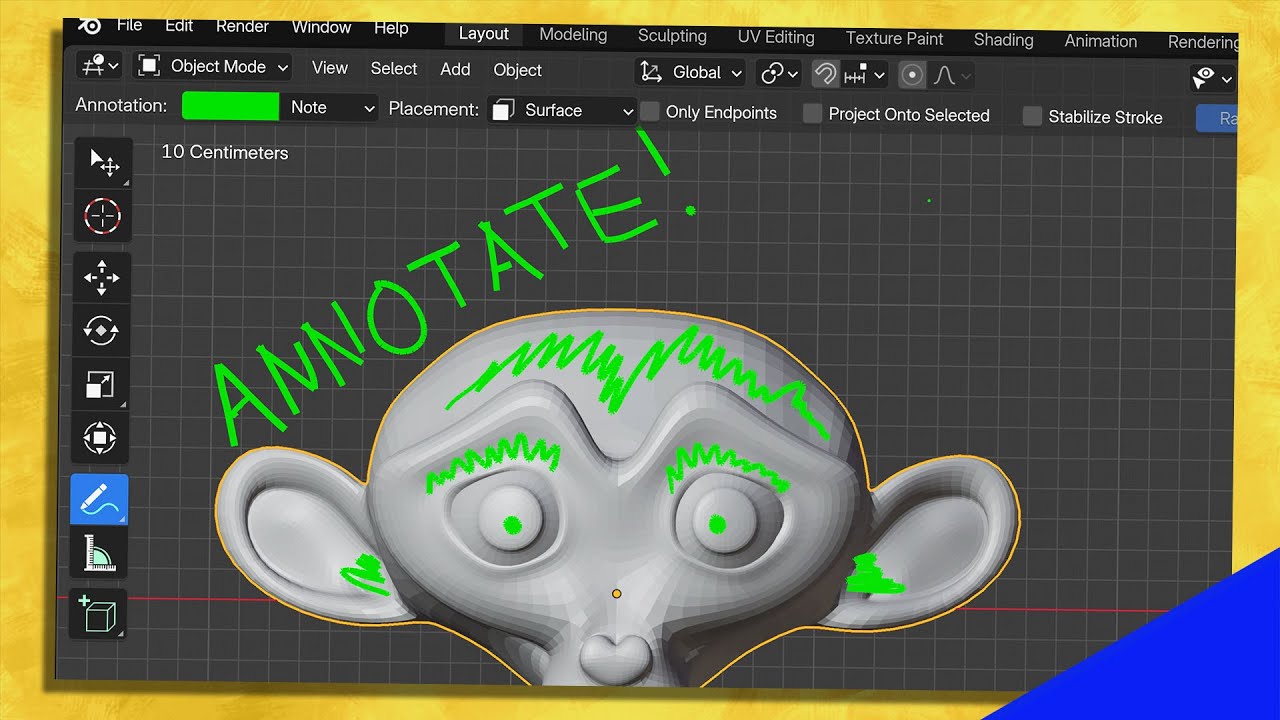Screen dimensions: 1280x720
Task: Select the Add Cube tool
Action: coord(97,615)
